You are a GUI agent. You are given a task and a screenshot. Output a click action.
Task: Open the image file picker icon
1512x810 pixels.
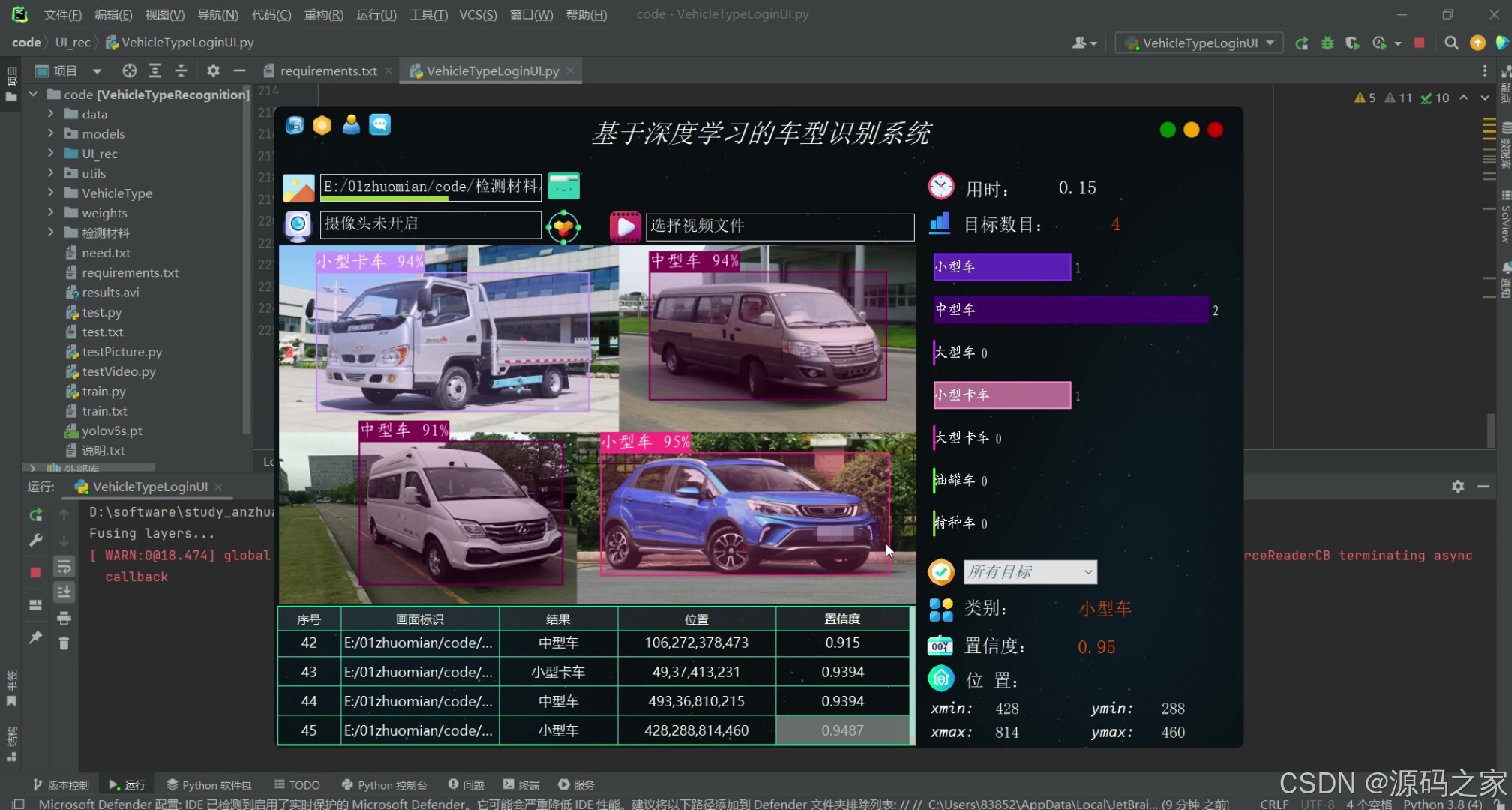298,187
